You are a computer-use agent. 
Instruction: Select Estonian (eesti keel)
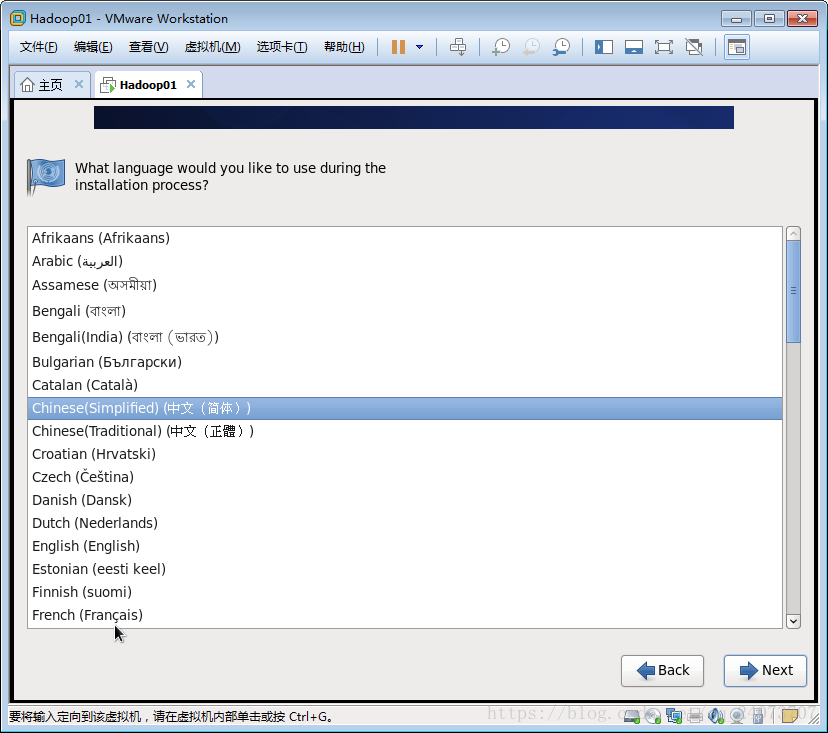pyautogui.click(x=404, y=569)
